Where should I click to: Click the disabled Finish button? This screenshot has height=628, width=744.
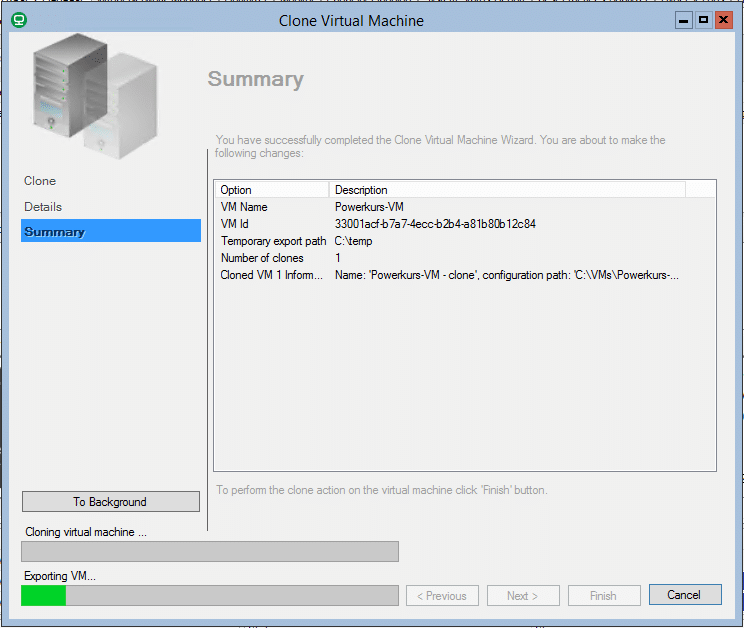(x=604, y=595)
